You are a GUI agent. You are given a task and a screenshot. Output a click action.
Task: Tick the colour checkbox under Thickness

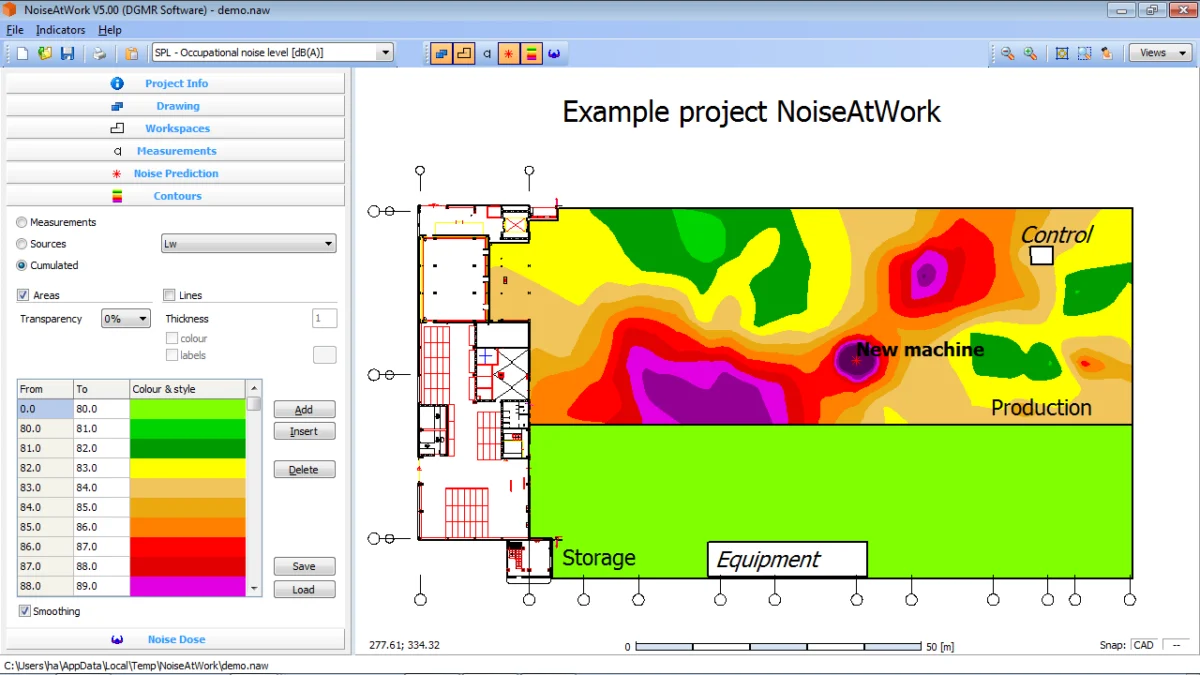[x=172, y=338]
